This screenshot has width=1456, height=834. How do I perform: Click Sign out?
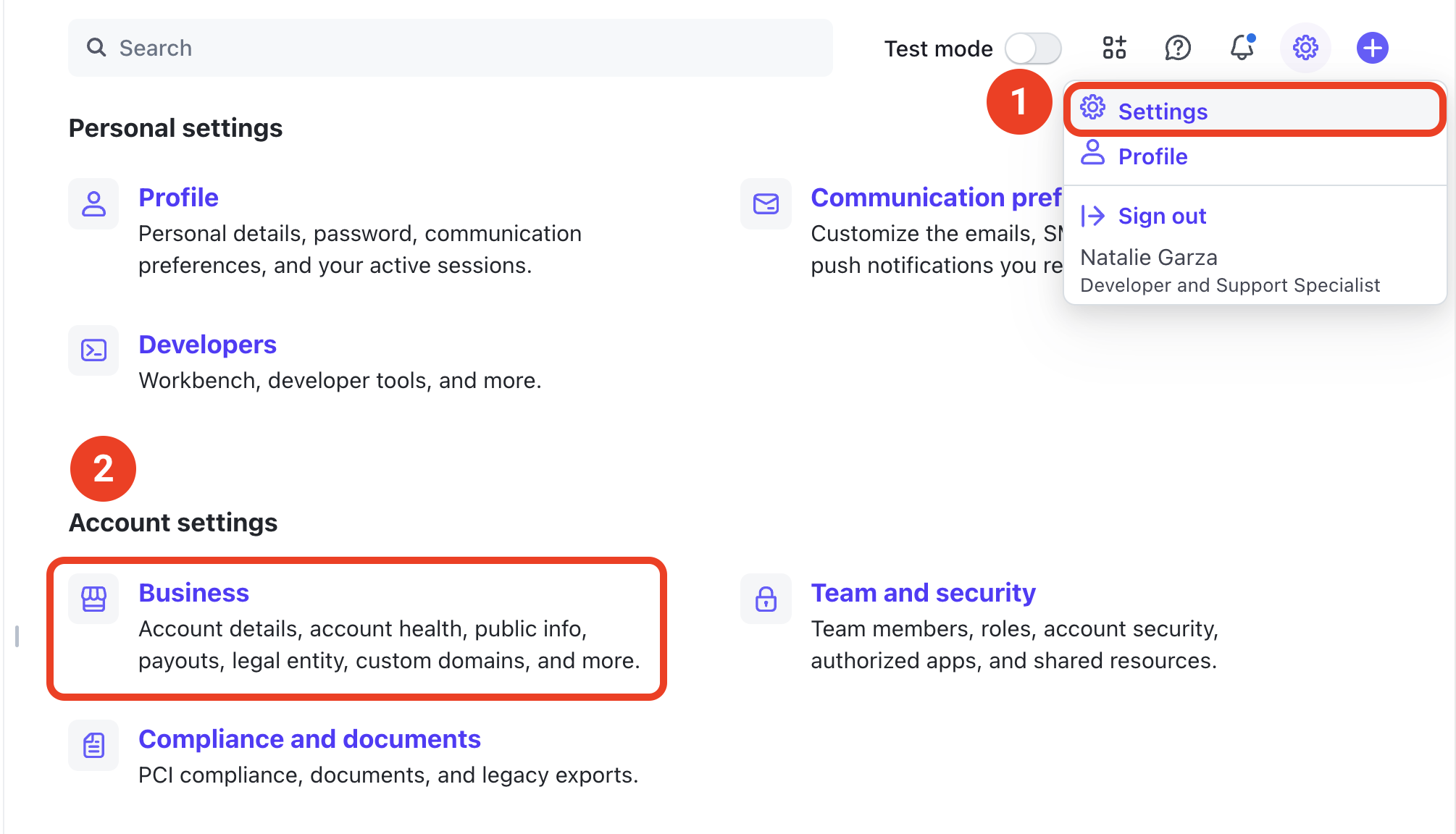click(x=1162, y=215)
